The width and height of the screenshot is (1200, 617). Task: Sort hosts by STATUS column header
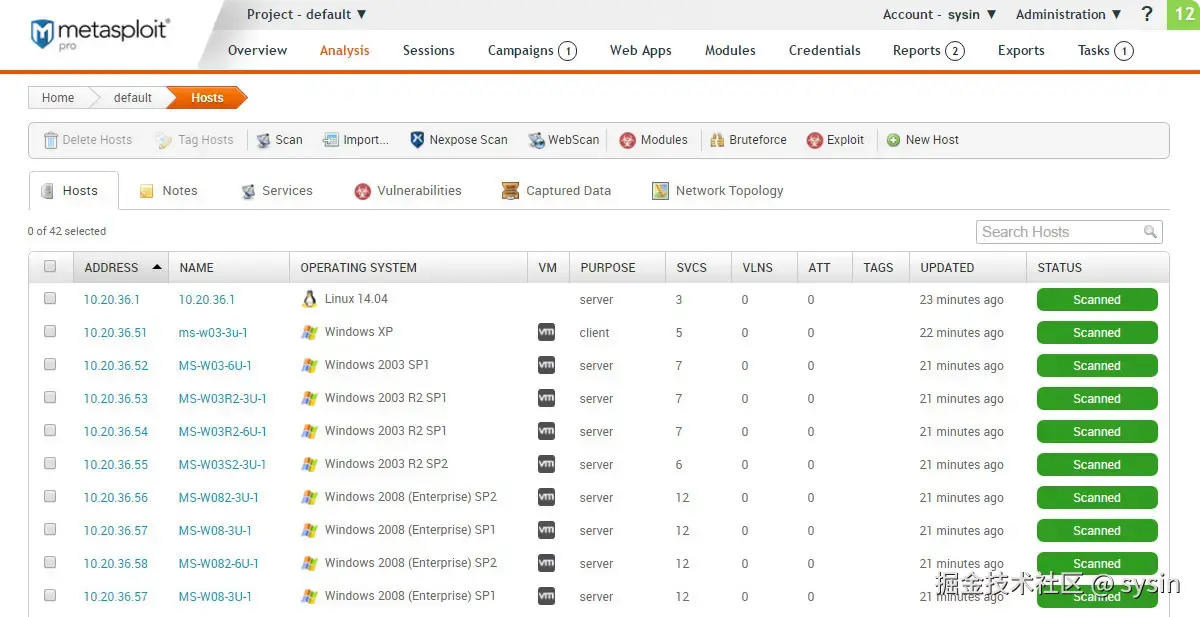pos(1097,267)
